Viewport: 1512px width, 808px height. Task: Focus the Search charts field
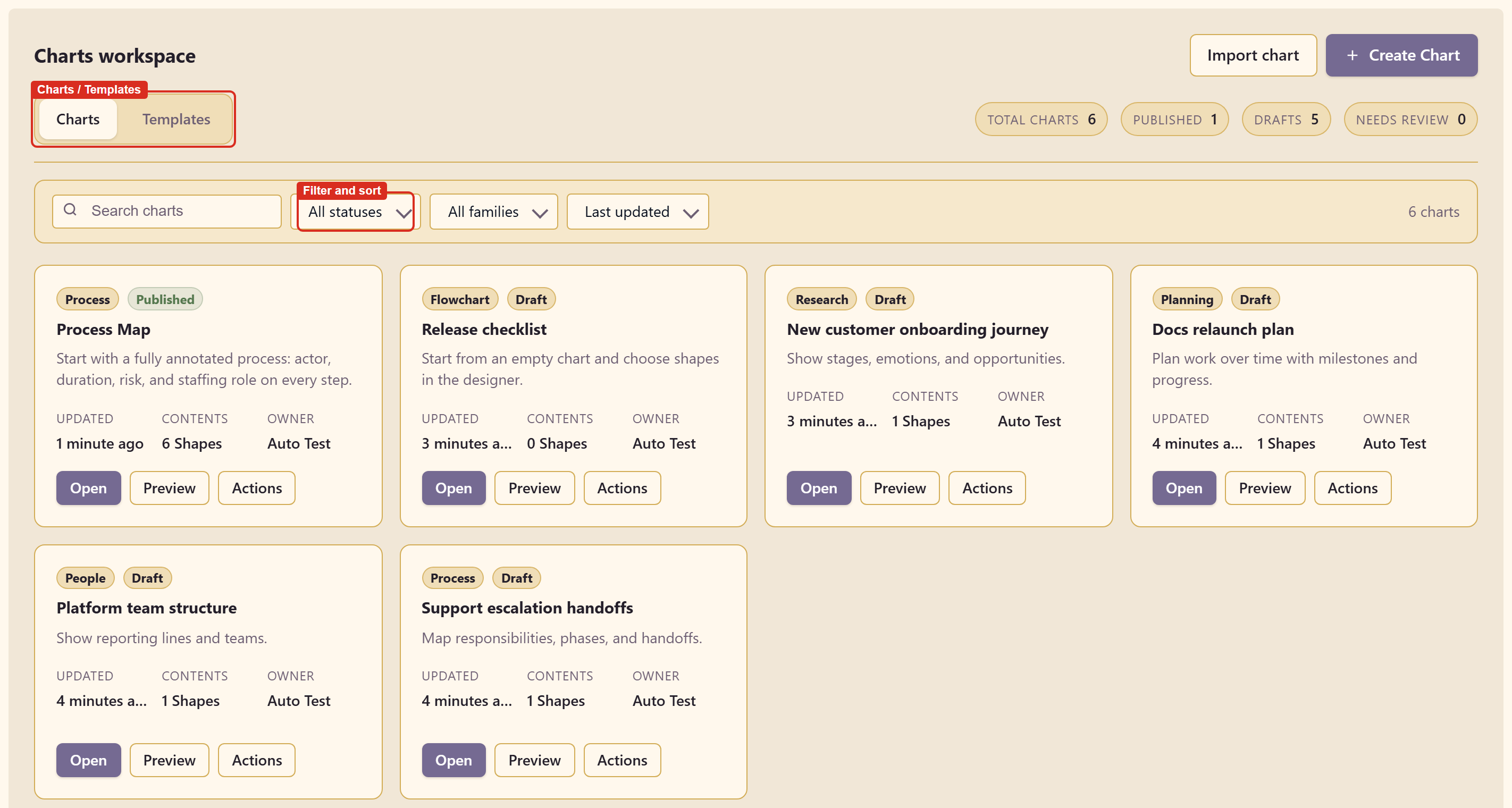point(167,211)
